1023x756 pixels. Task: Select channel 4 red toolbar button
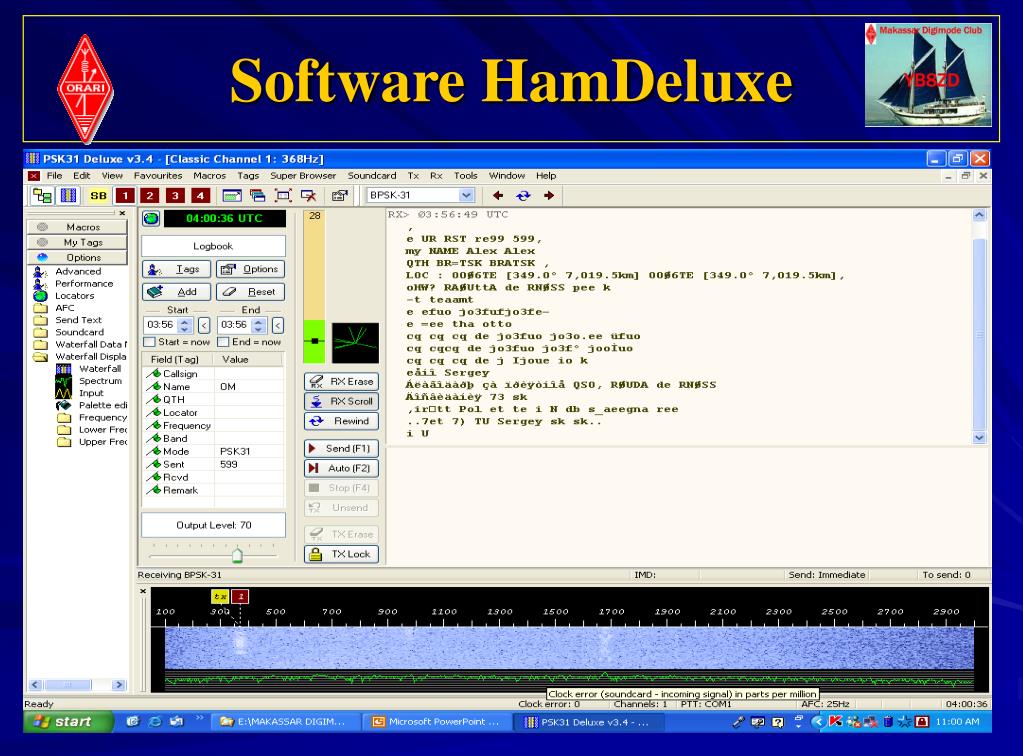point(200,195)
